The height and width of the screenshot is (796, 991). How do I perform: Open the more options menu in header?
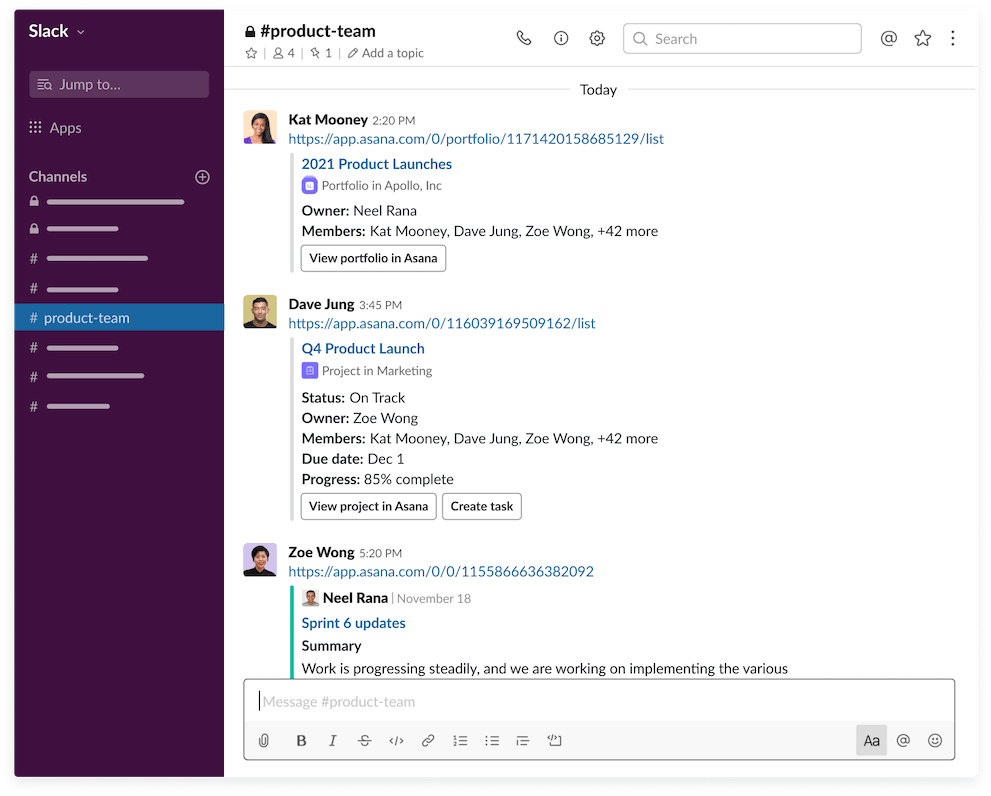pyautogui.click(x=952, y=38)
